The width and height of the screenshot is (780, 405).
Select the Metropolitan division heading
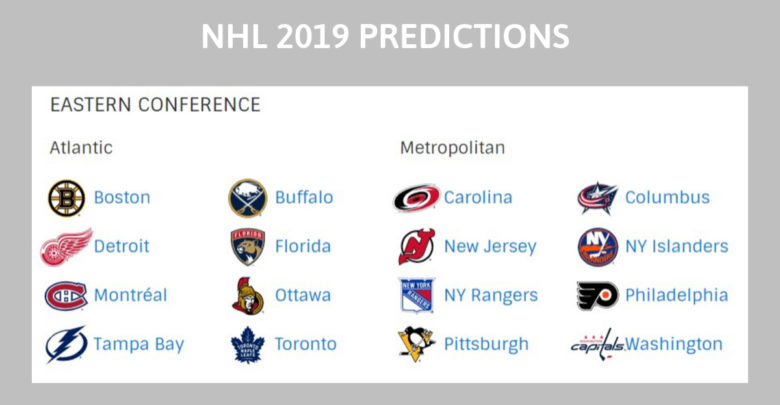[453, 148]
